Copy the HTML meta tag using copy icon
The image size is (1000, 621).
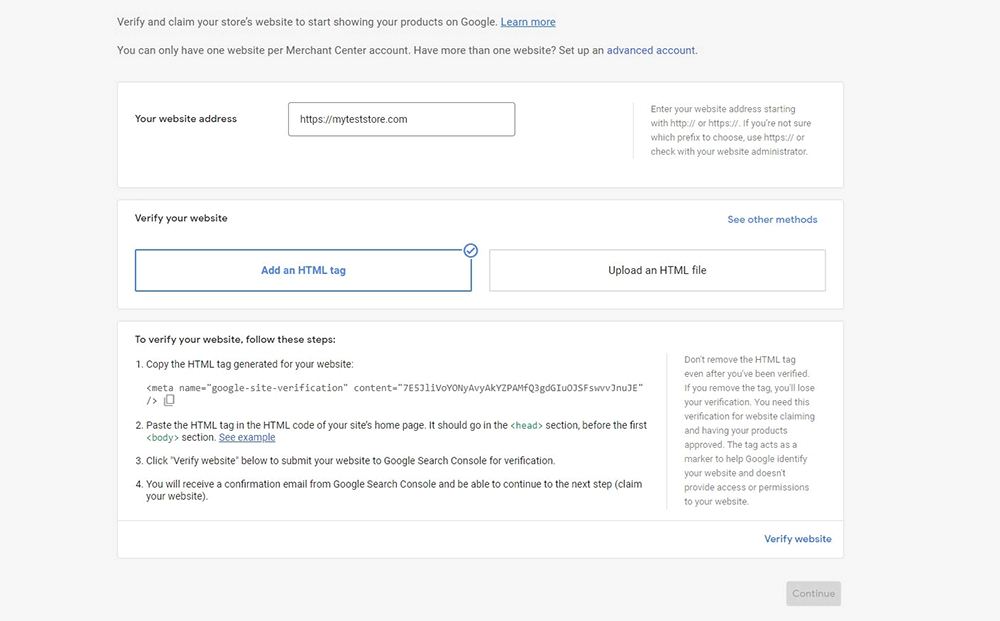[x=169, y=401]
